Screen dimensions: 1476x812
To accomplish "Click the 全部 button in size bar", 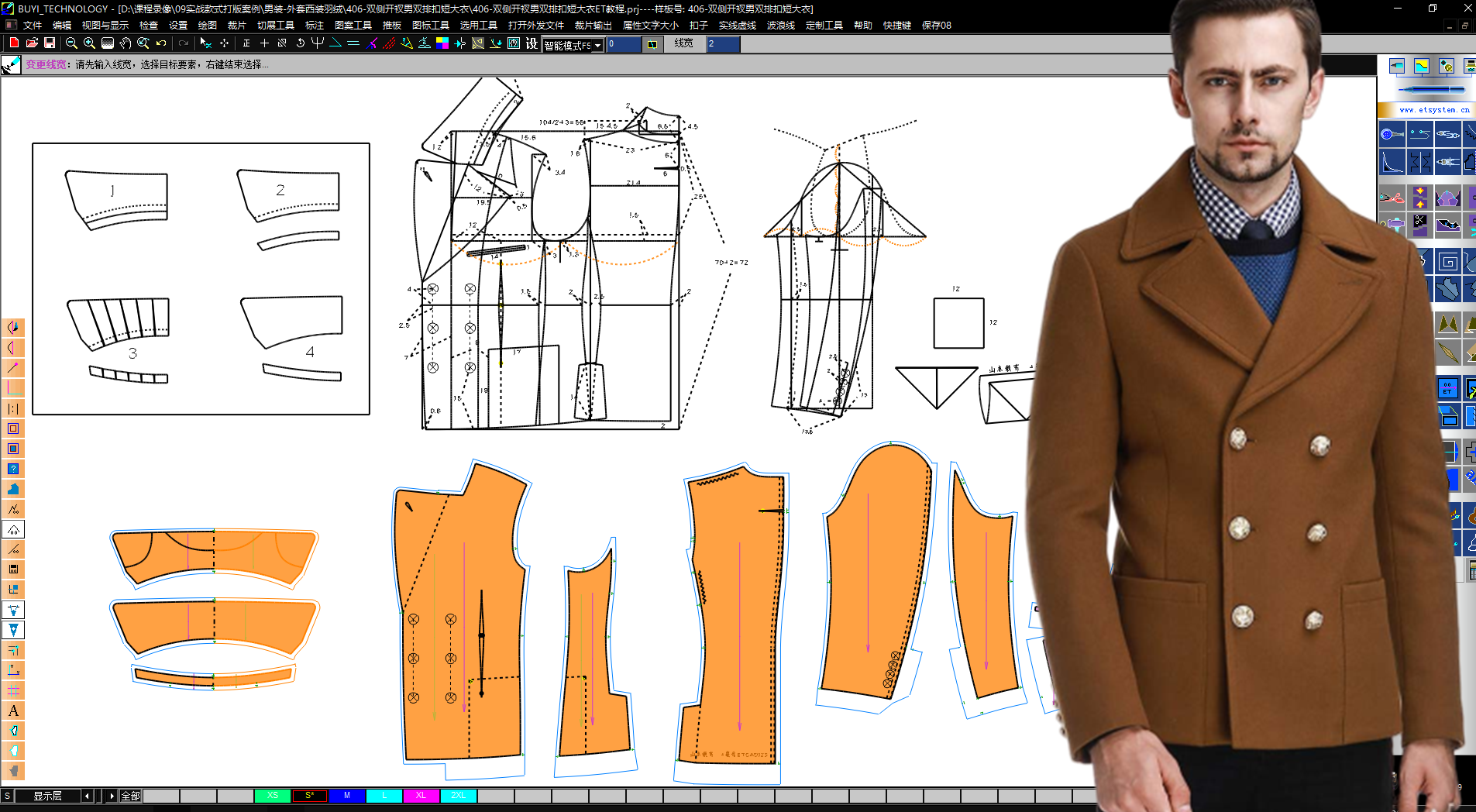I will [130, 796].
